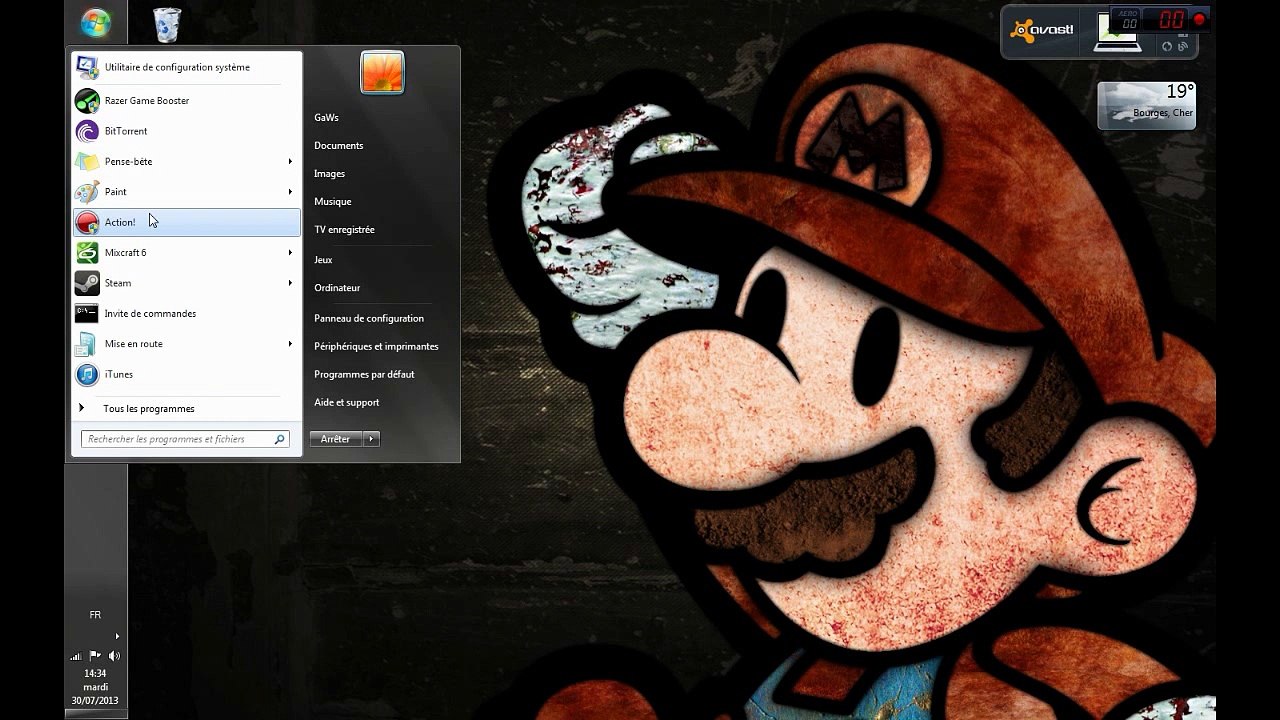Viewport: 1280px width, 720px height.
Task: Click the Bourges weather gadget
Action: (x=1147, y=106)
